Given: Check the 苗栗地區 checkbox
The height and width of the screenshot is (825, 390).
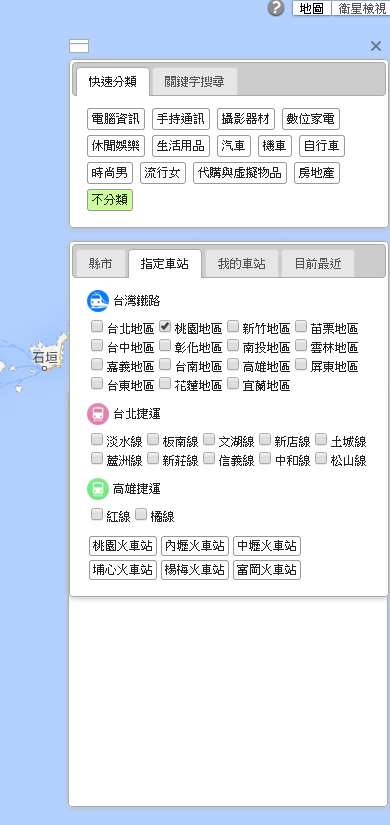Looking at the screenshot, I should click(x=301, y=327).
